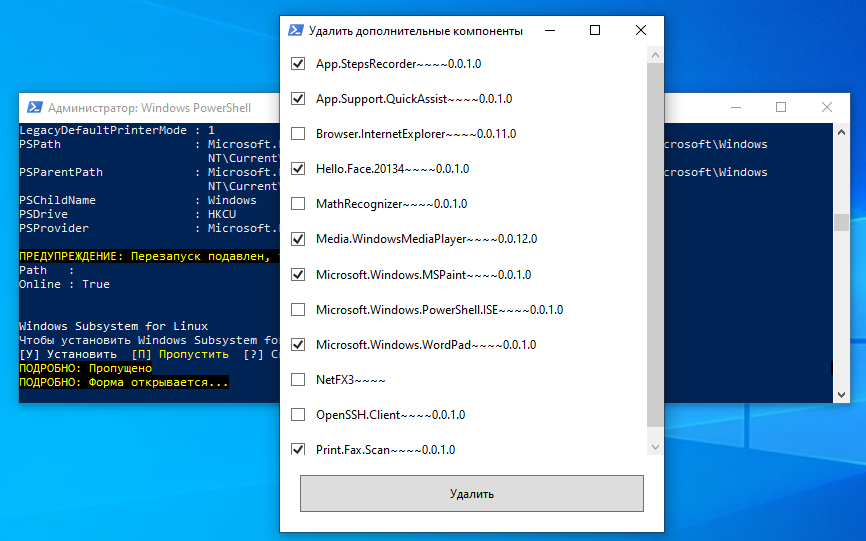Uncheck App.StepsRecorder checkbox
The width and height of the screenshot is (866, 541).
(x=298, y=63)
